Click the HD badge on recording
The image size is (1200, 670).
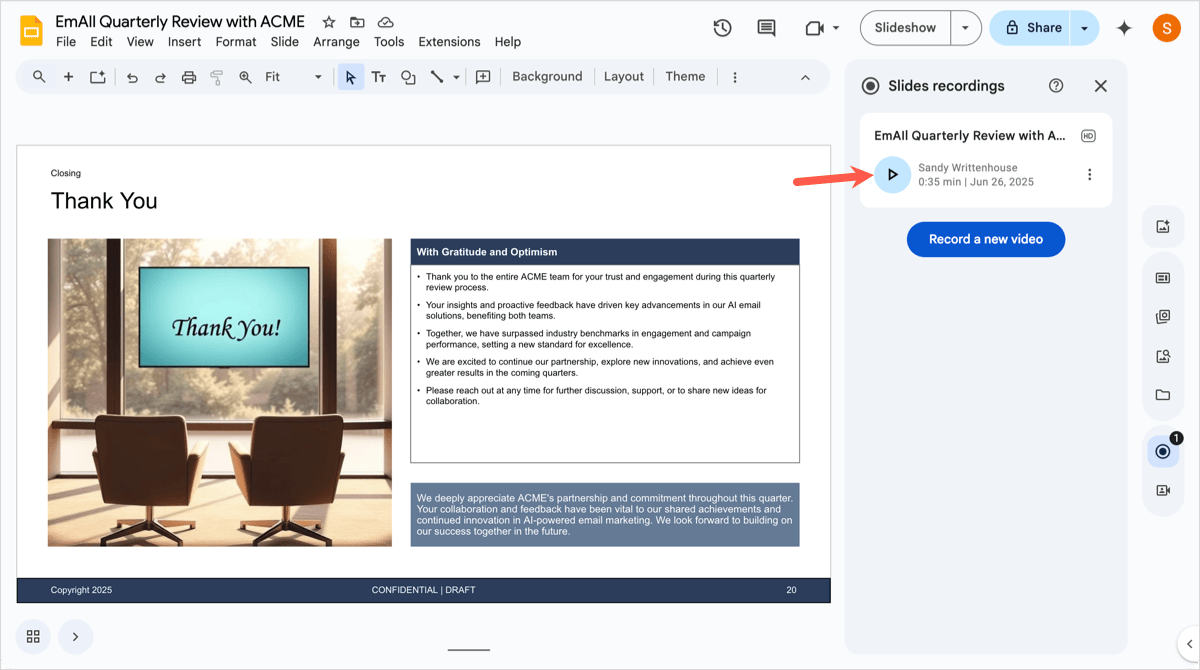1088,136
